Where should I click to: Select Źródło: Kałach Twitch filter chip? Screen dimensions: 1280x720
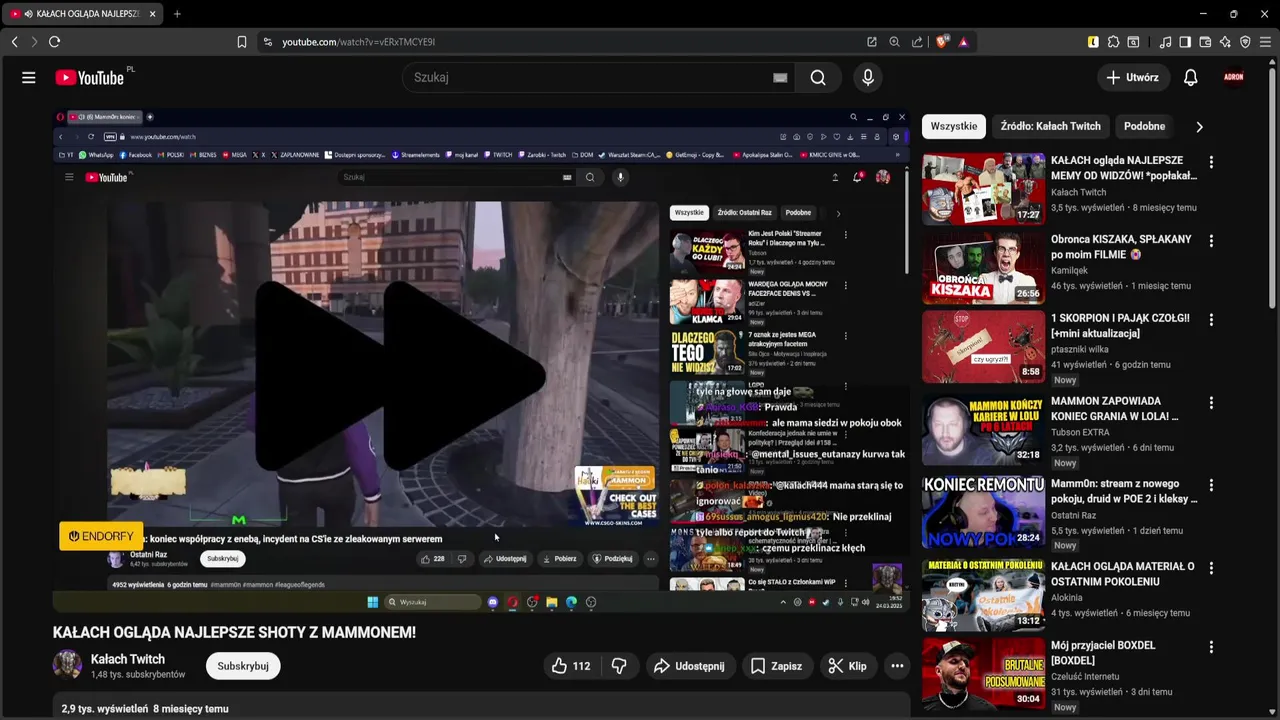pos(1050,126)
